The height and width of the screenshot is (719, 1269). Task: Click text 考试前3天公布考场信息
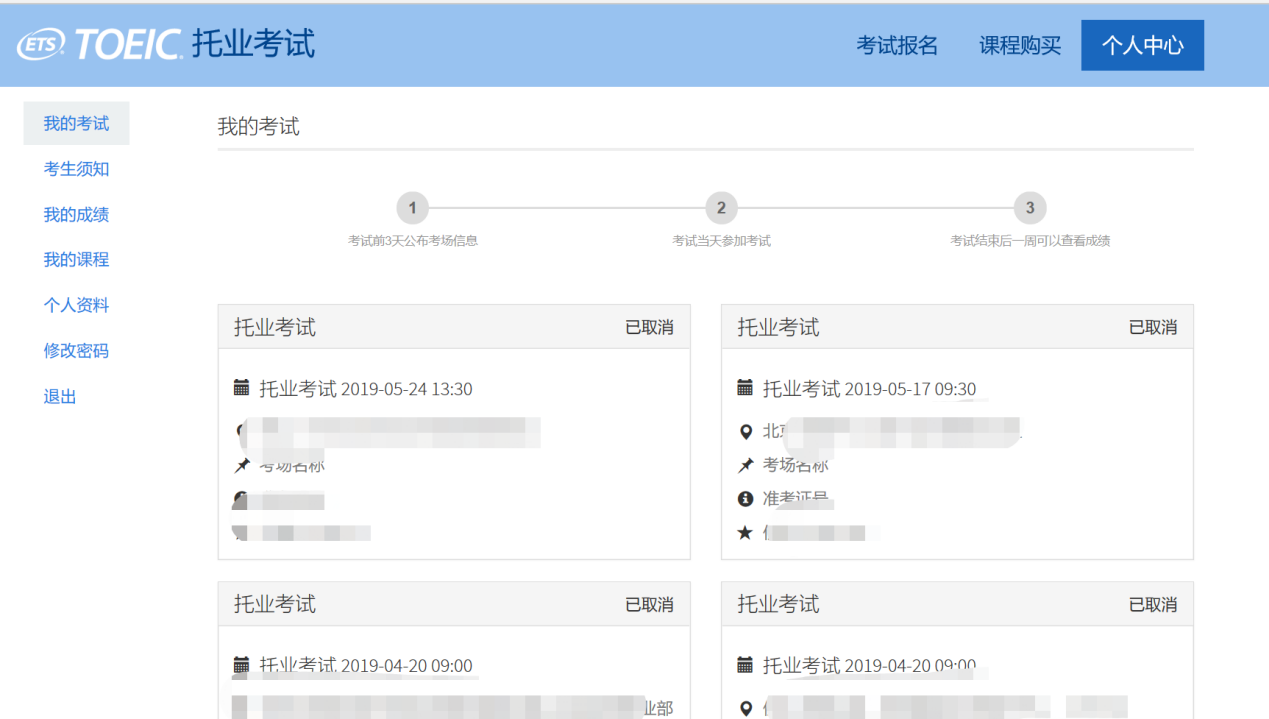(x=413, y=241)
